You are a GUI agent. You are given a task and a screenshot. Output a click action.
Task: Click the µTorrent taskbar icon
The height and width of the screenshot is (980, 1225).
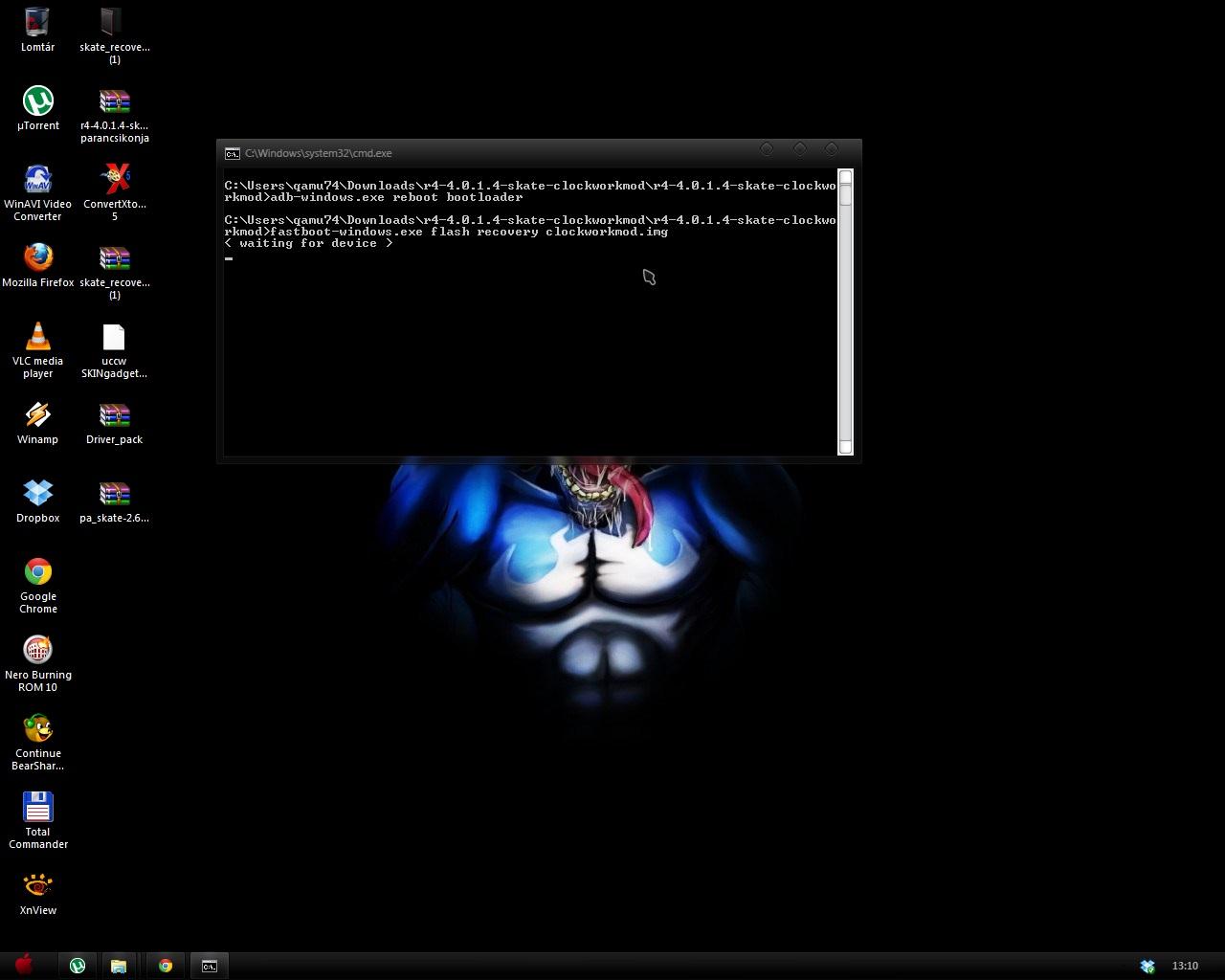(78, 966)
